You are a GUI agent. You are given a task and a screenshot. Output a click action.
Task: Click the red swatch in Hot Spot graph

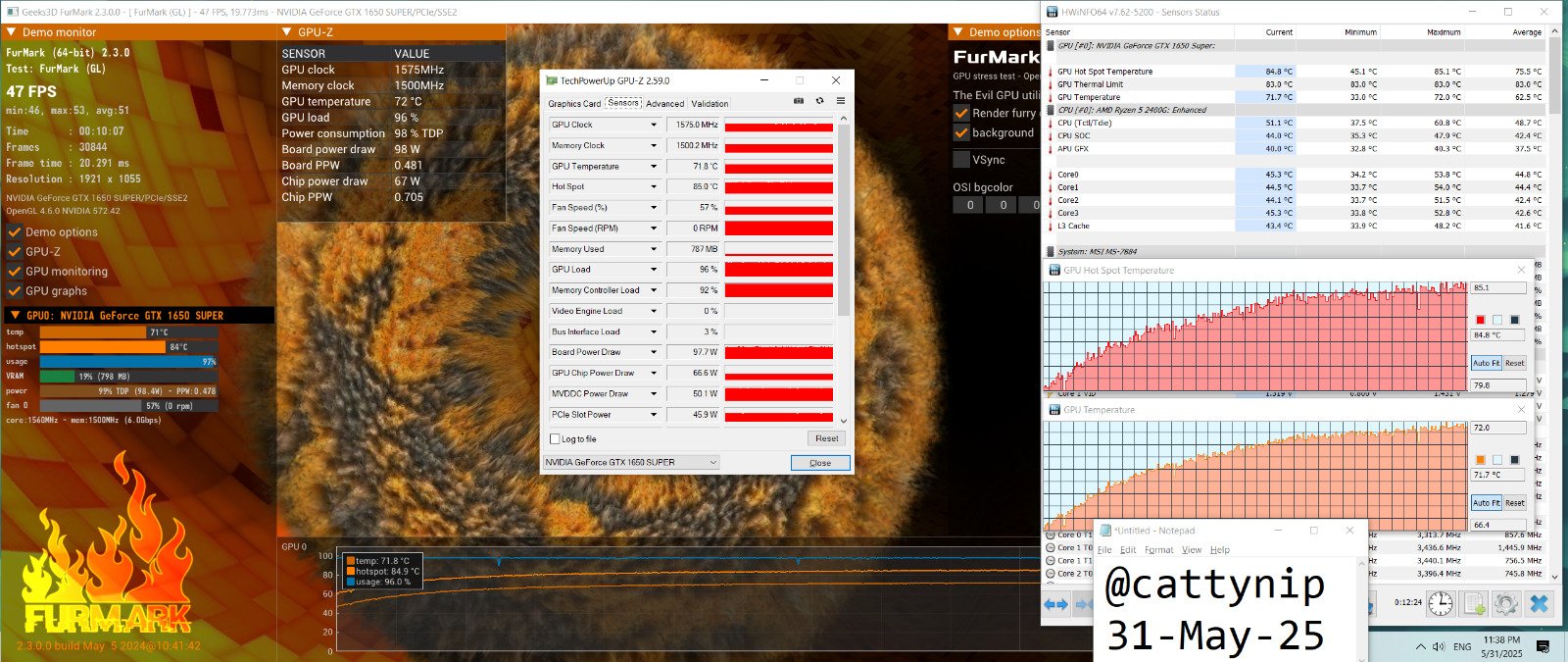pyautogui.click(x=1480, y=320)
